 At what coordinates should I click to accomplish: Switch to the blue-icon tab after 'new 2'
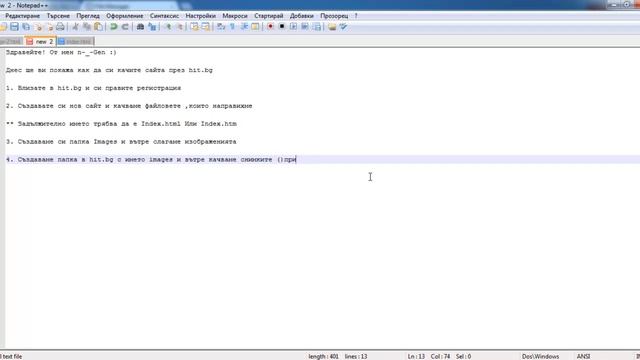tap(75, 41)
